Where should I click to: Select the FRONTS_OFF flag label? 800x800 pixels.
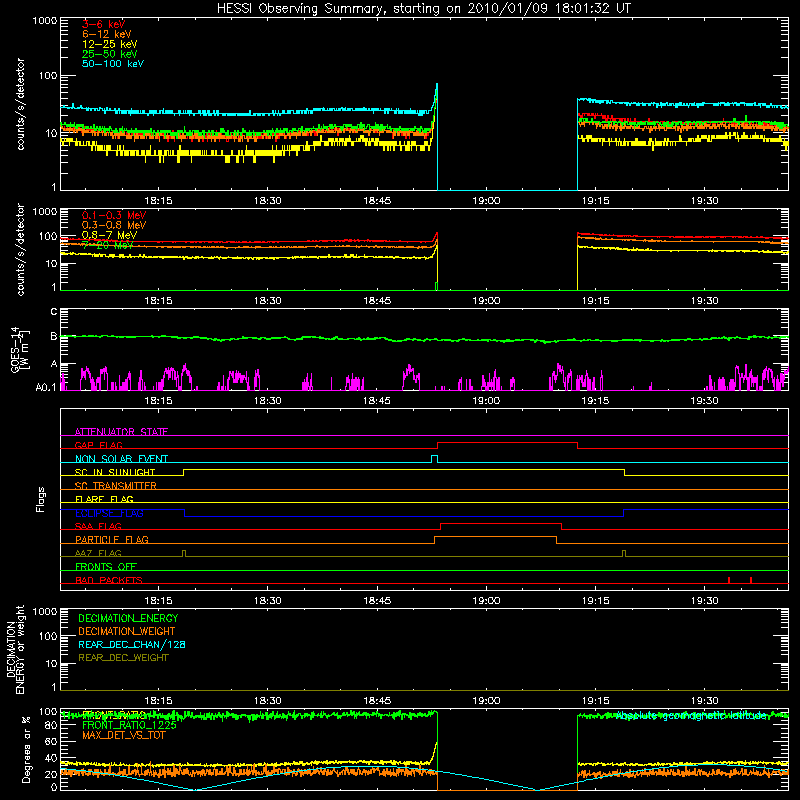pyautogui.click(x=106, y=566)
